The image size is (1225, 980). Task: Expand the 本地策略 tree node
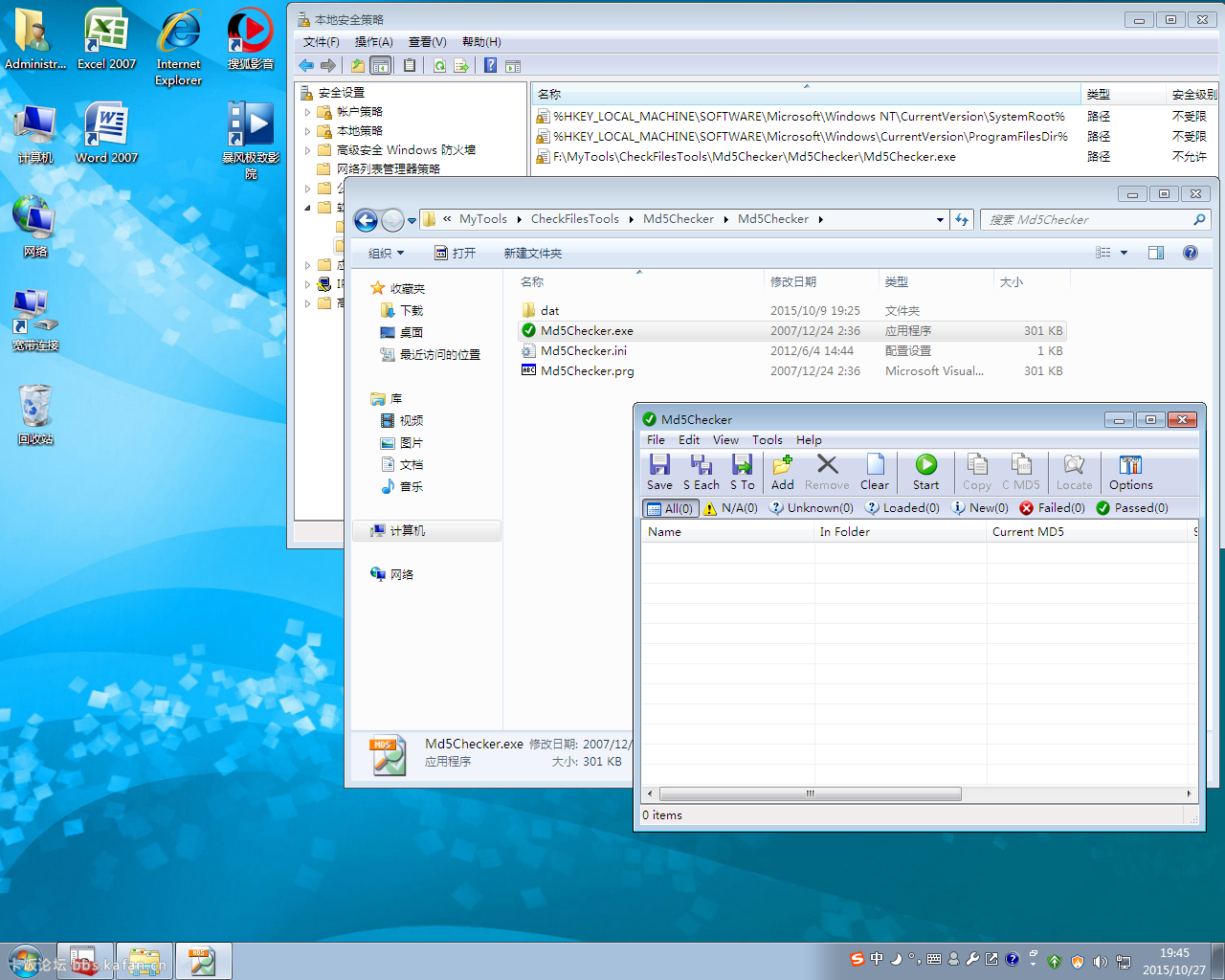tap(308, 131)
